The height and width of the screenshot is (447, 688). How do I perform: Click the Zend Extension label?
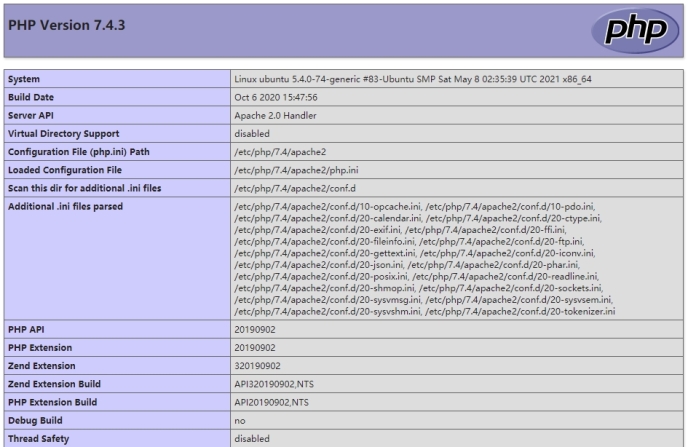pyautogui.click(x=42, y=366)
